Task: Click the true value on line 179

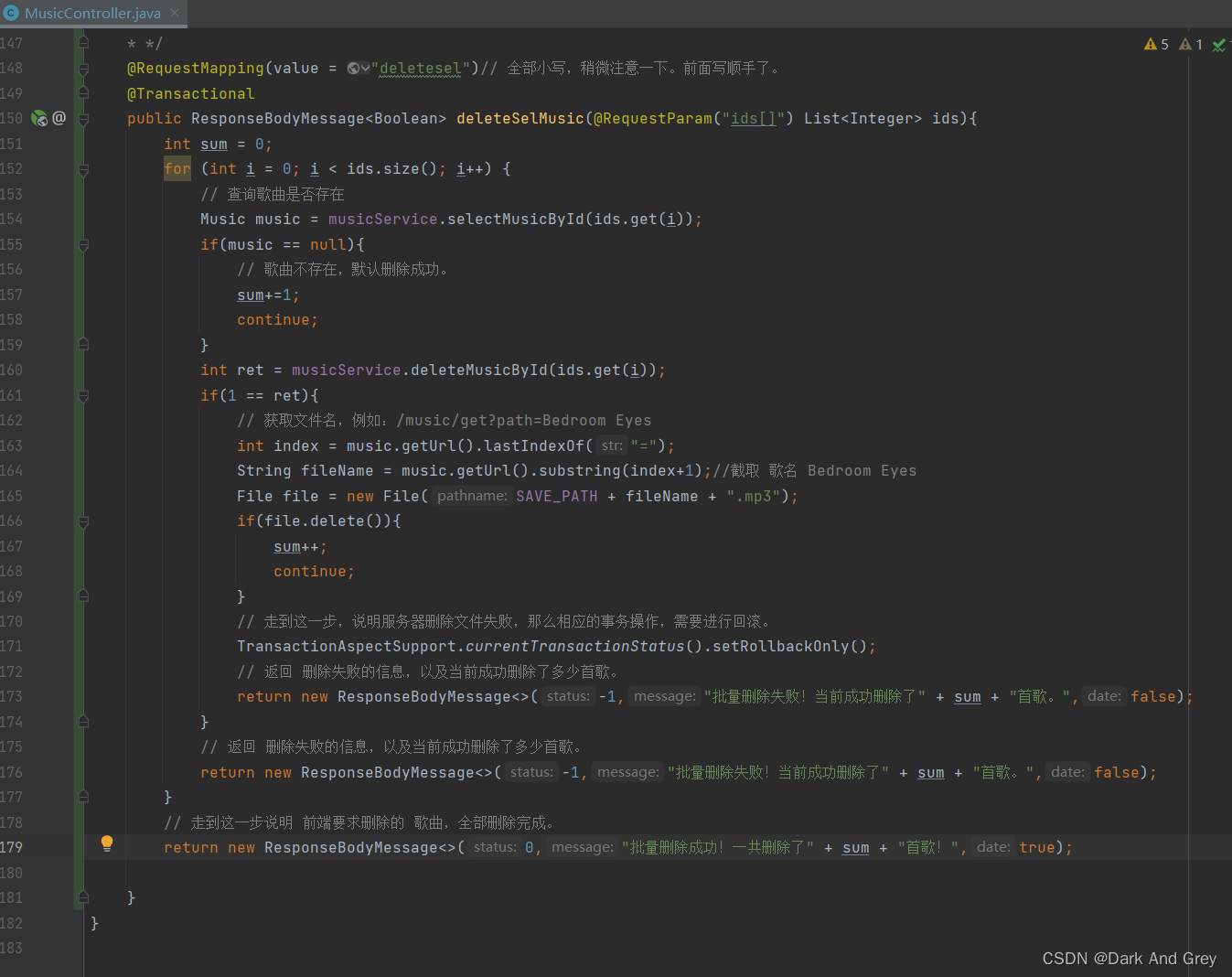Action: click(x=1037, y=847)
